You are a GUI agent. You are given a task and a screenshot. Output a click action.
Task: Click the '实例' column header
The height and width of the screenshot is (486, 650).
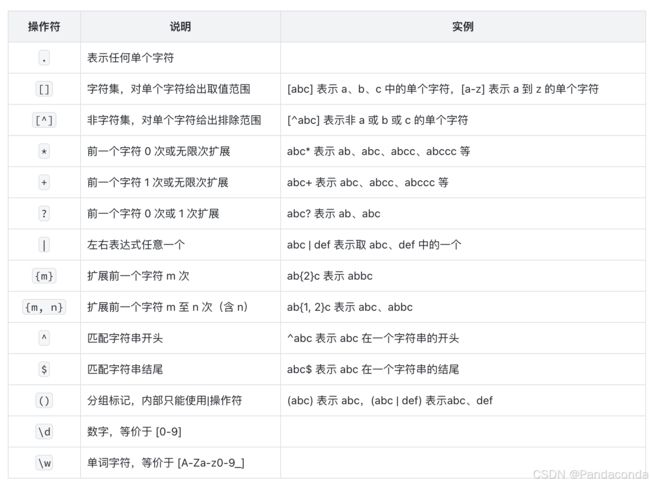[x=463, y=27]
